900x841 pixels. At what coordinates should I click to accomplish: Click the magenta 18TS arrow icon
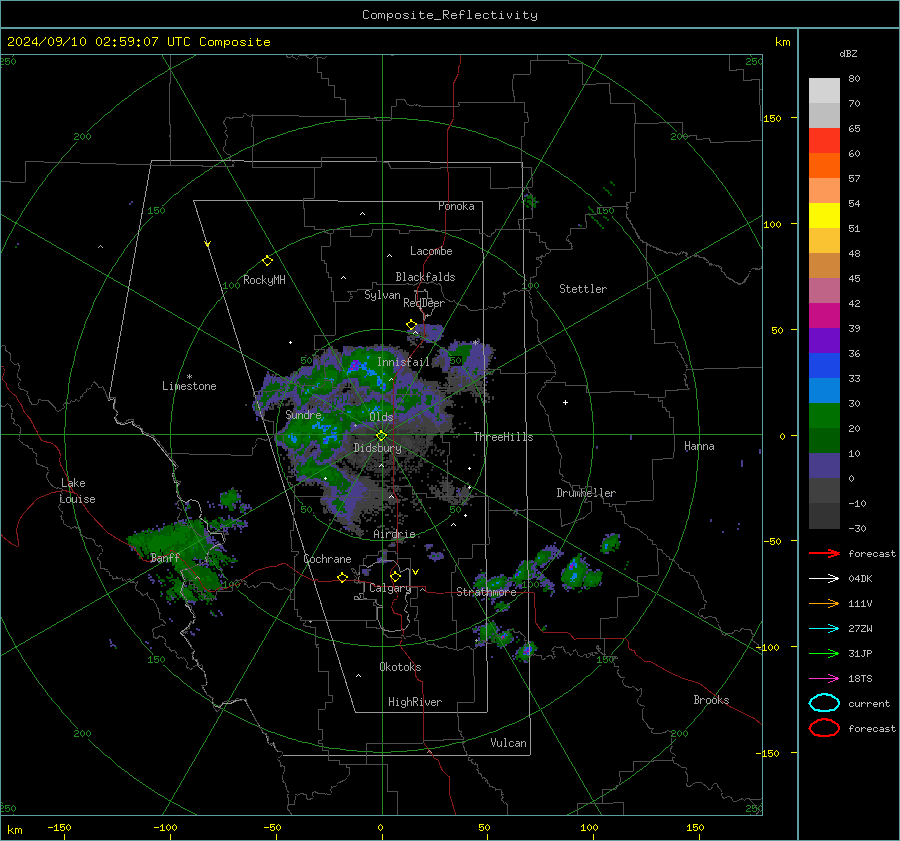click(x=824, y=679)
